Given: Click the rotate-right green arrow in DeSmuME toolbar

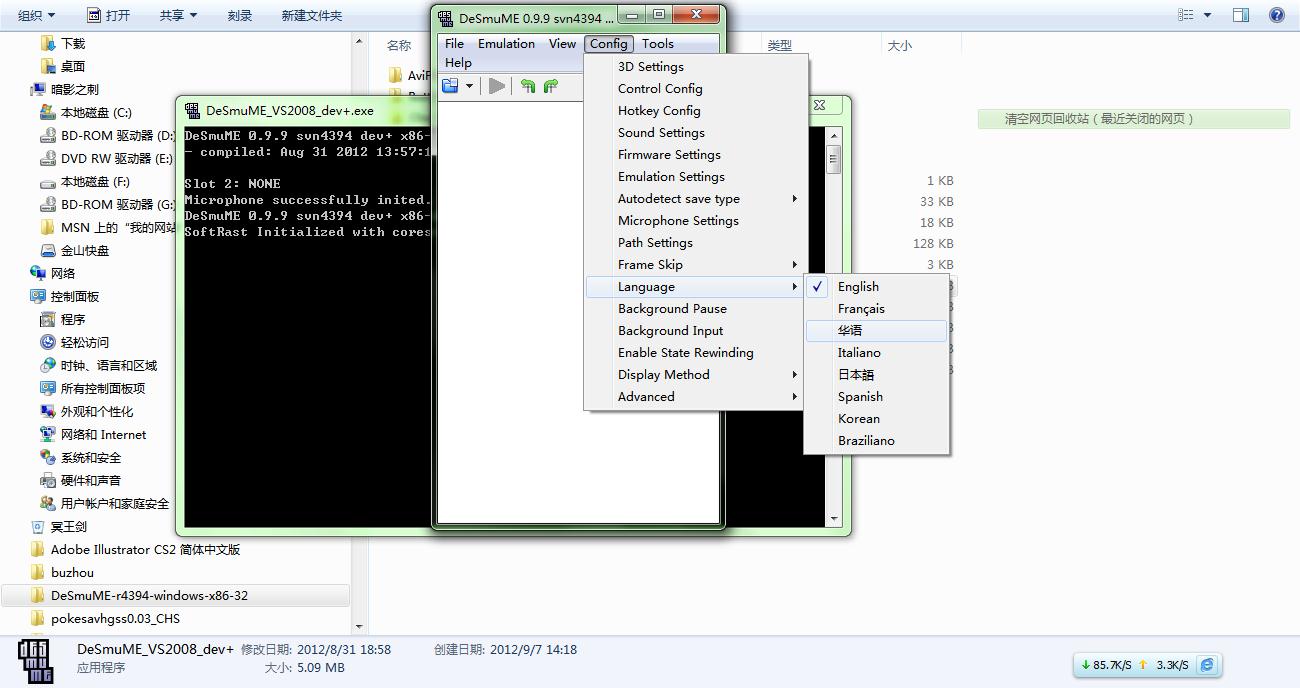Looking at the screenshot, I should 550,86.
